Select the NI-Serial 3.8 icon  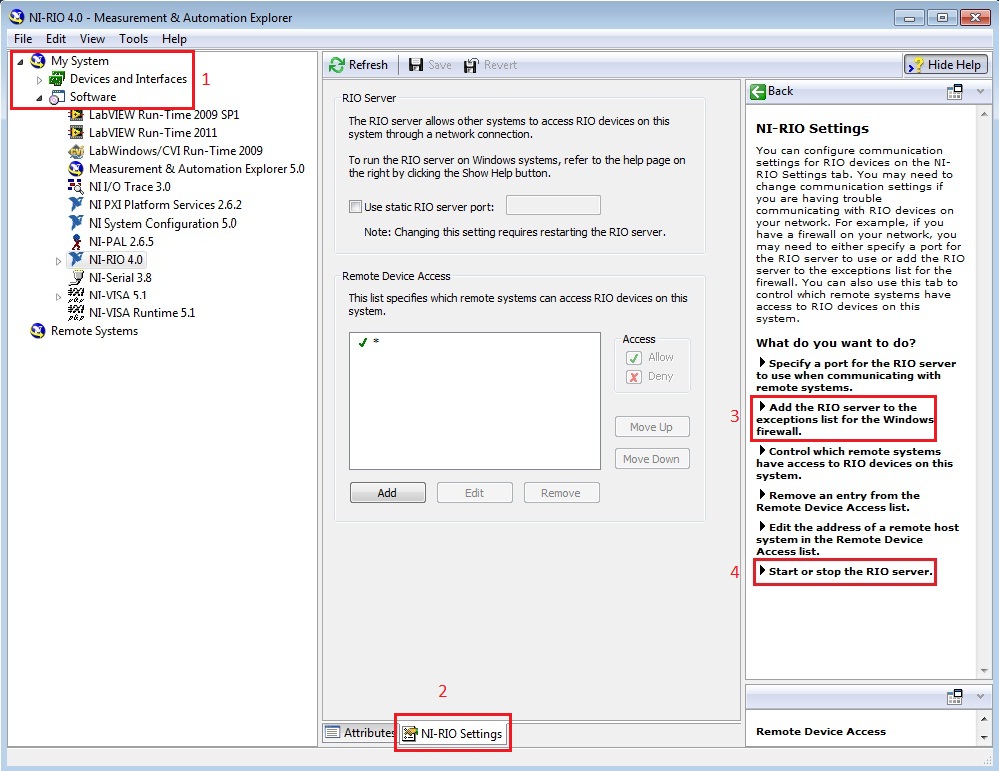76,277
